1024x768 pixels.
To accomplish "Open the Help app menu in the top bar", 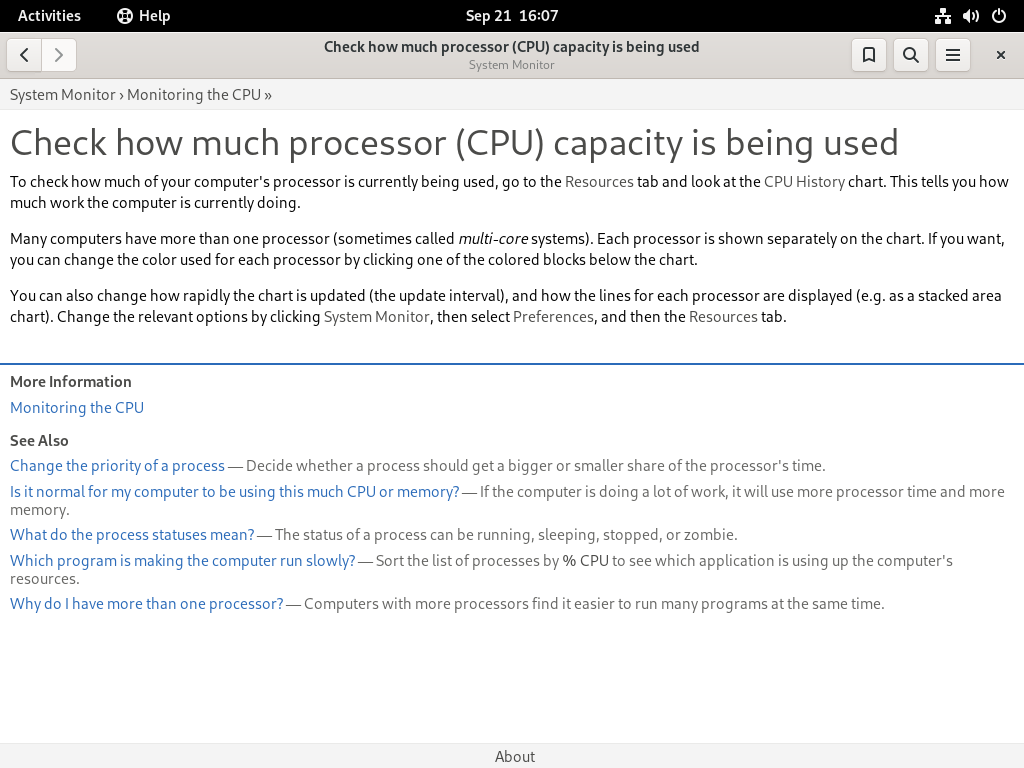I will coord(144,16).
